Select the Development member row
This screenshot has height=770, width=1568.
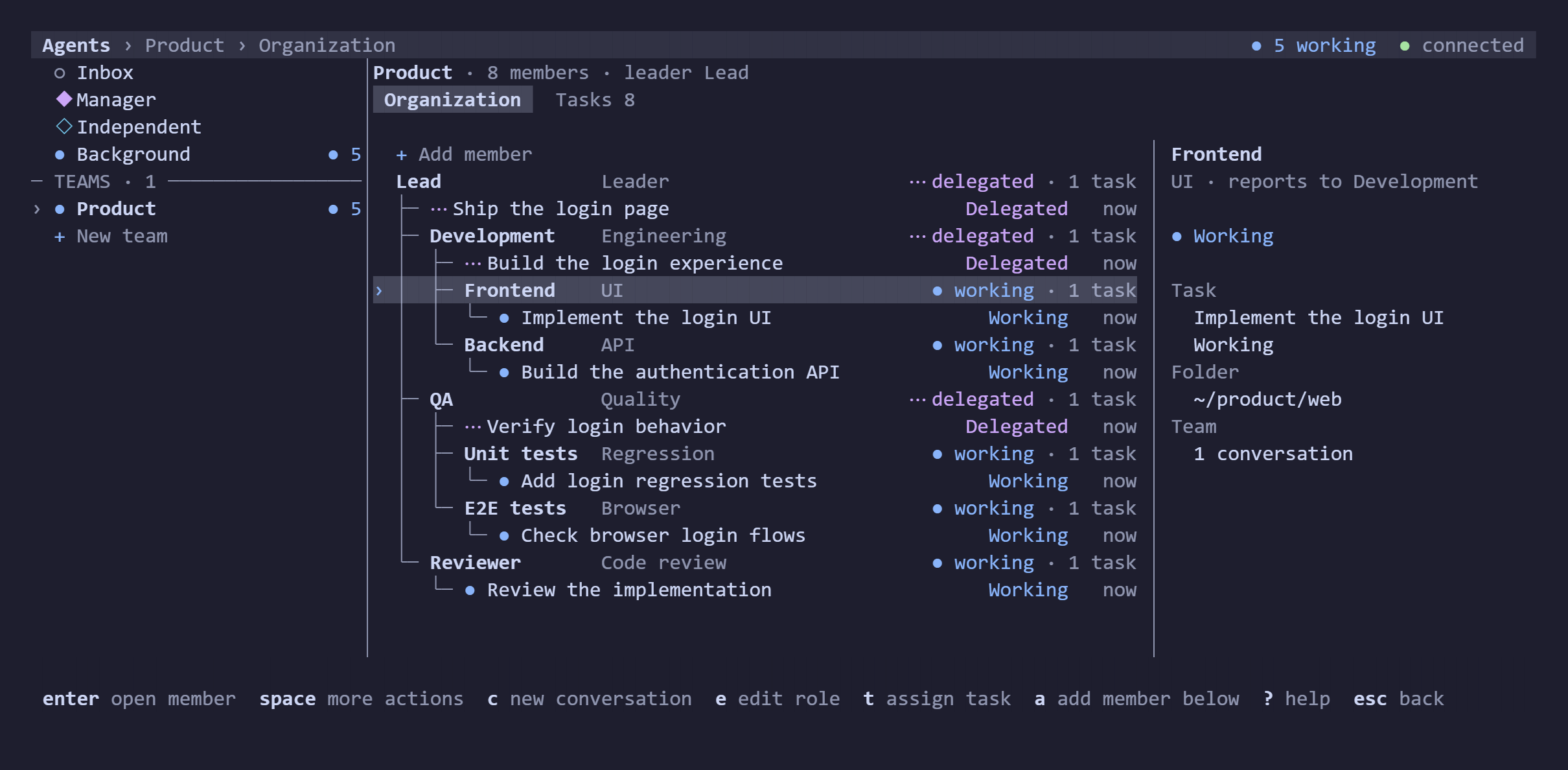point(755,236)
